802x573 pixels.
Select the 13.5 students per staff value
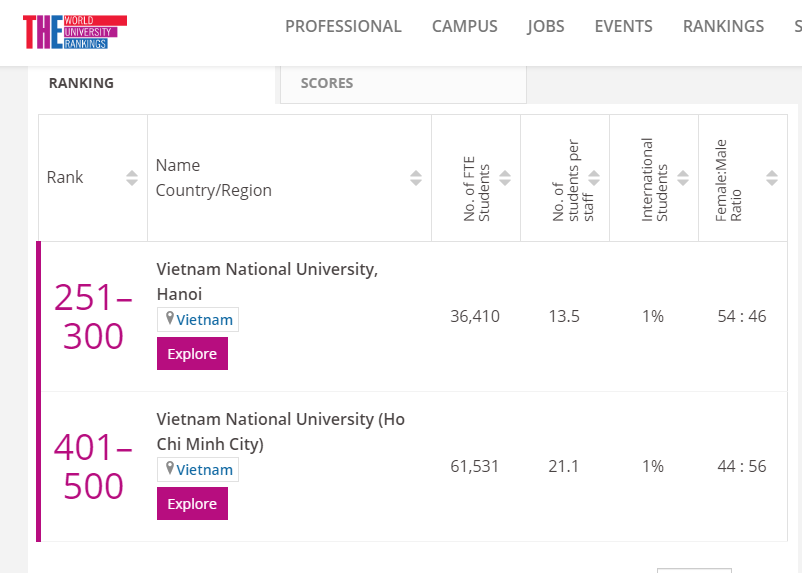(x=564, y=317)
